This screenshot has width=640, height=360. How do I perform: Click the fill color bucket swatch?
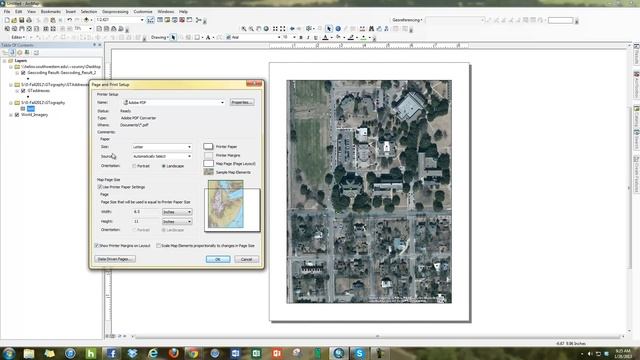pos(338,38)
